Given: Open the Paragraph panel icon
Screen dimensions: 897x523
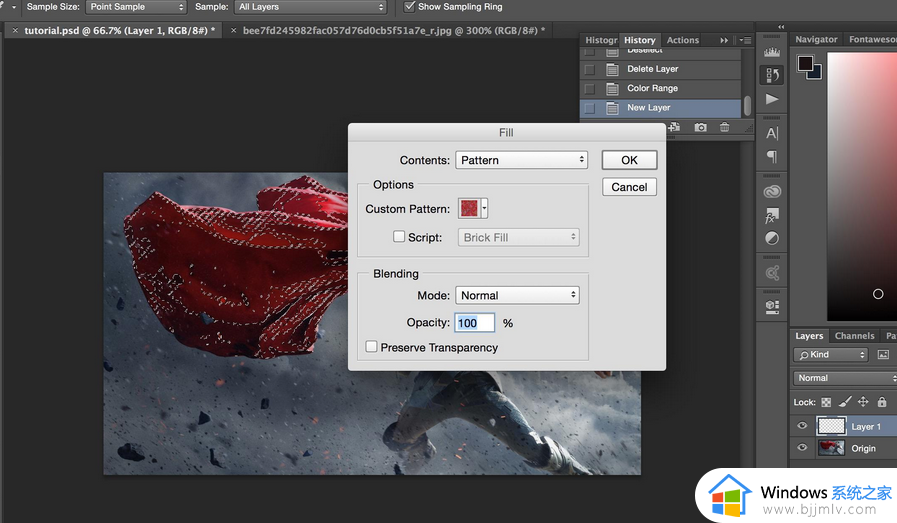Looking at the screenshot, I should [772, 157].
